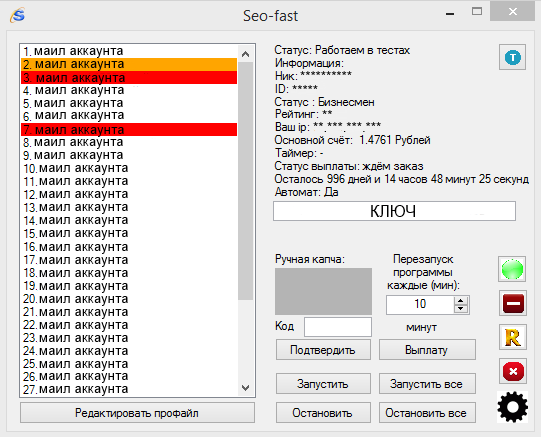Image resolution: width=541 pixels, height=437 pixels.
Task: Click the Автомат: Да line
Action: [306, 192]
